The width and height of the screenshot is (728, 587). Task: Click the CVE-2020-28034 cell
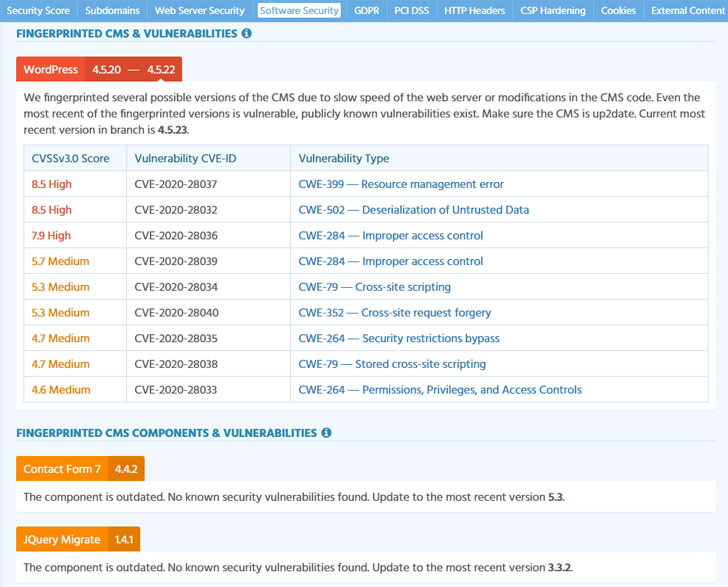pyautogui.click(x=208, y=287)
